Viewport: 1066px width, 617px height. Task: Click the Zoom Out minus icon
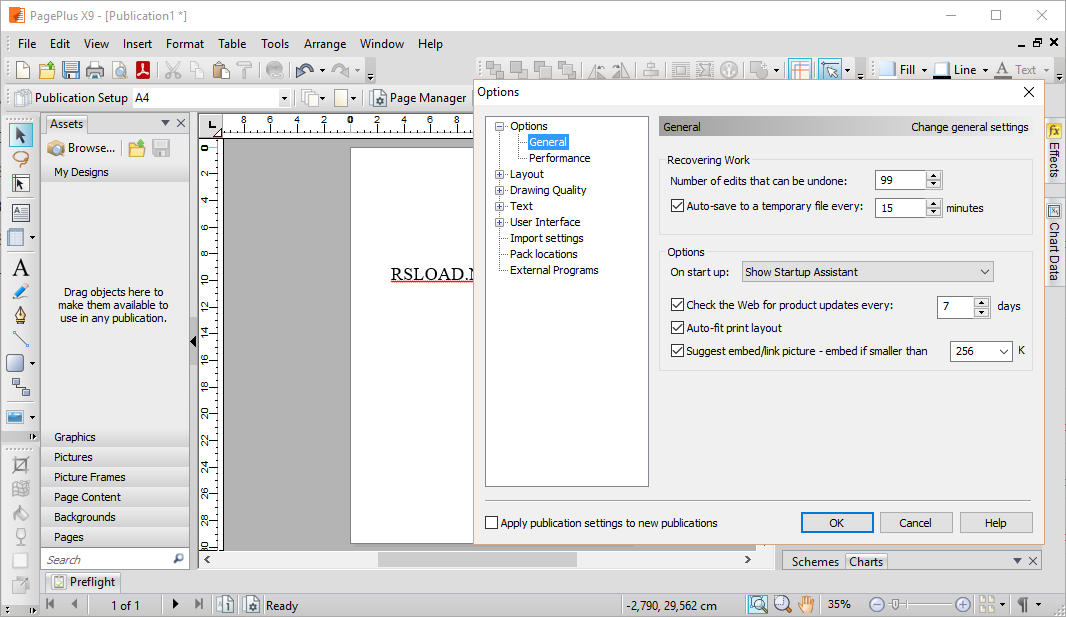pyautogui.click(x=877, y=604)
